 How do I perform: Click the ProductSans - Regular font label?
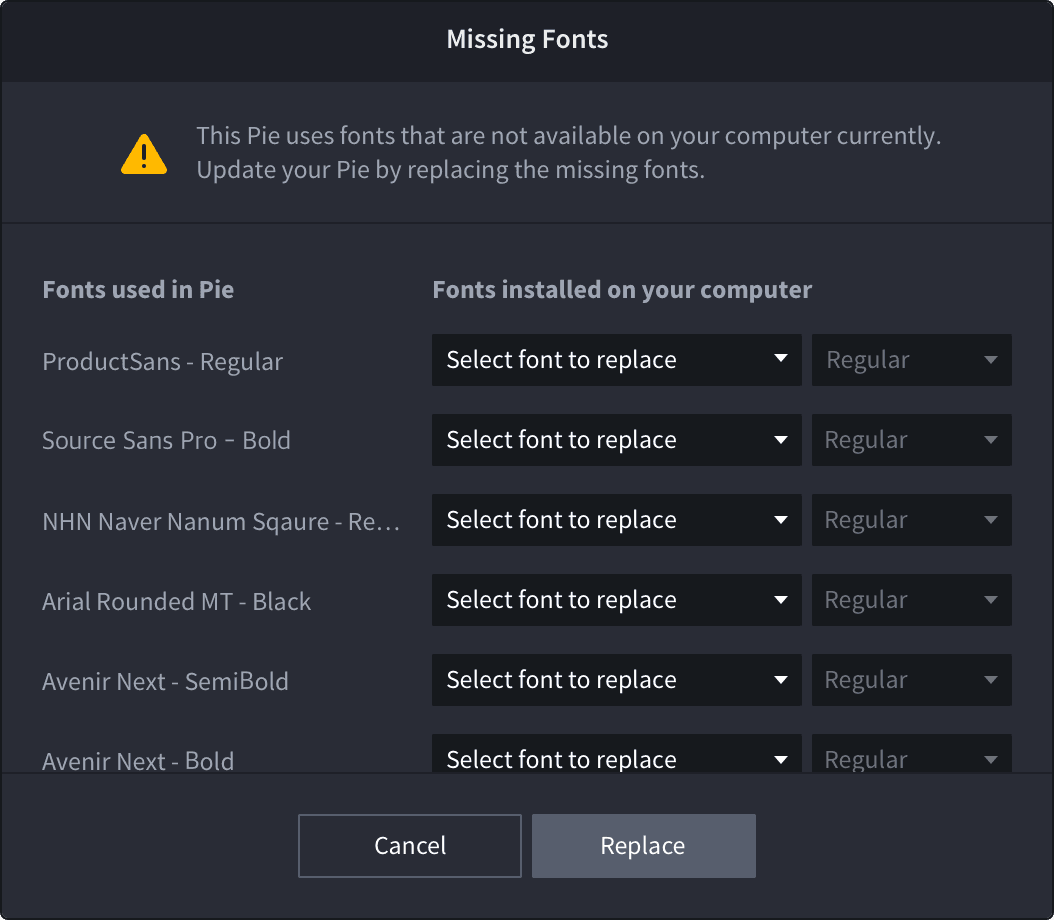pyautogui.click(x=162, y=362)
